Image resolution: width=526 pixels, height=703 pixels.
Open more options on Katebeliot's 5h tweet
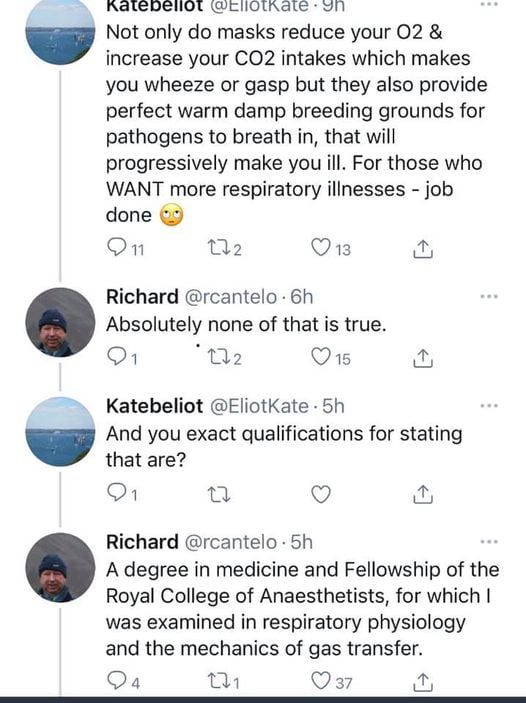pyautogui.click(x=489, y=406)
